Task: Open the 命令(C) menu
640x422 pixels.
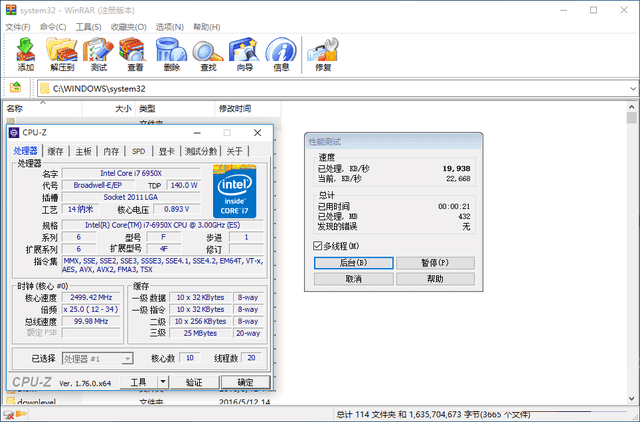Action: [x=53, y=27]
